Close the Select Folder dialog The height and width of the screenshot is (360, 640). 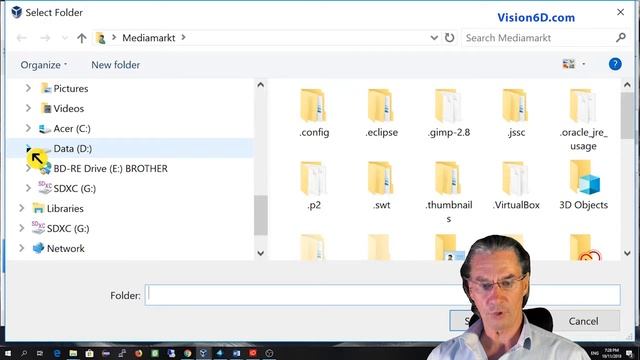tap(620, 12)
